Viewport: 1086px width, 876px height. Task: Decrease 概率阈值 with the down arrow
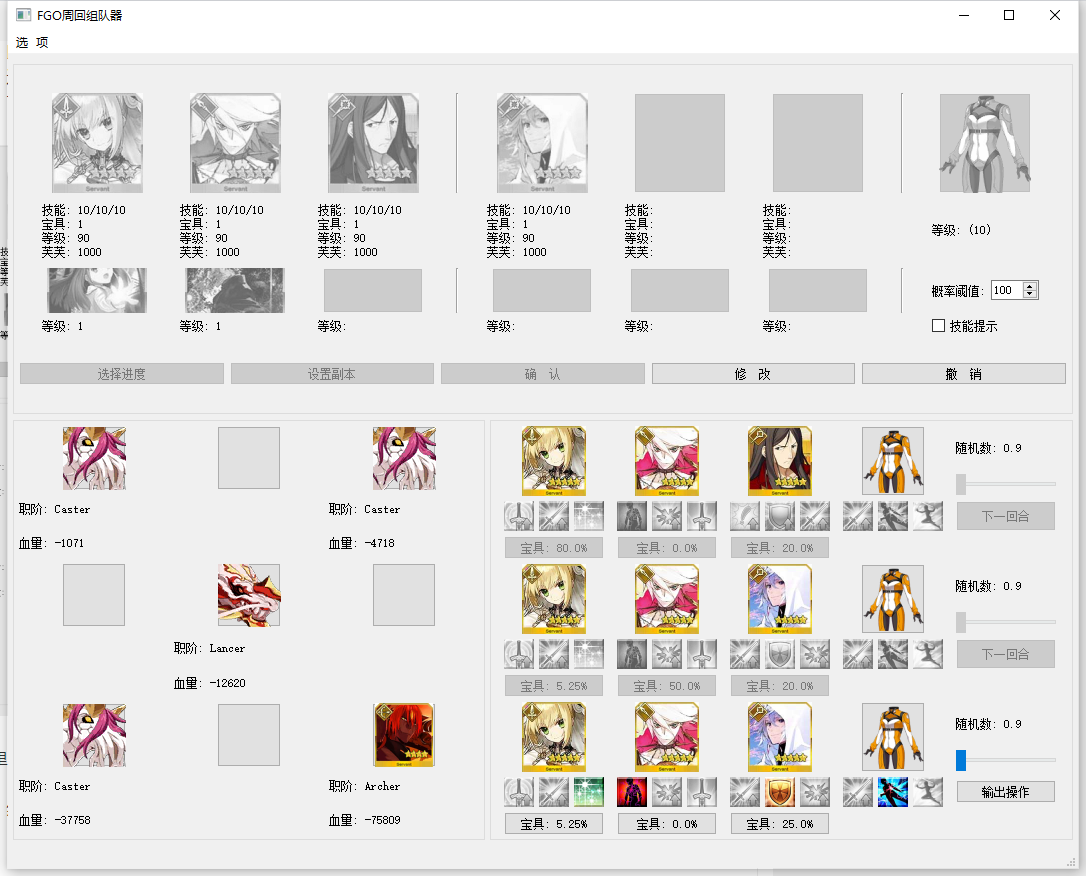click(1030, 294)
